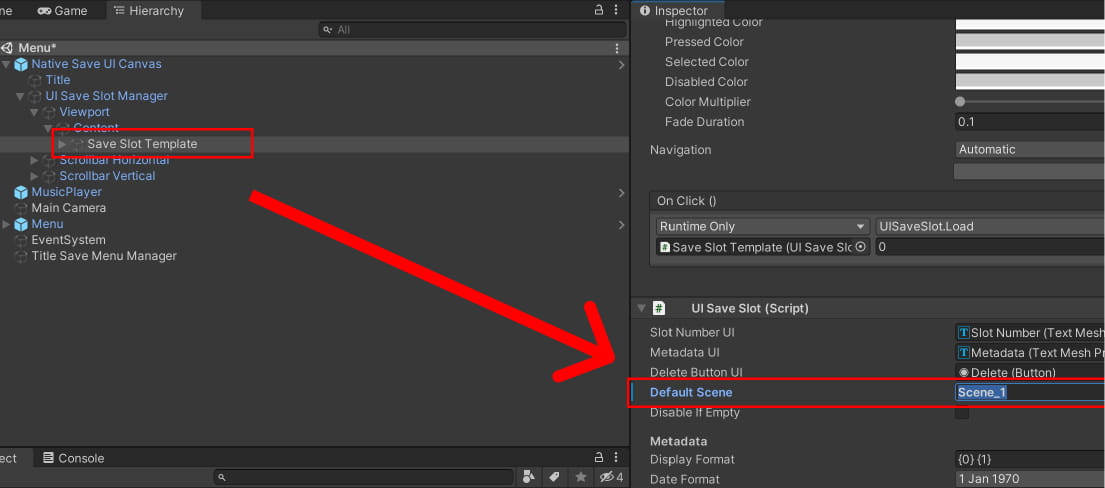
Task: Click the Display Format field
Action: (1030, 459)
